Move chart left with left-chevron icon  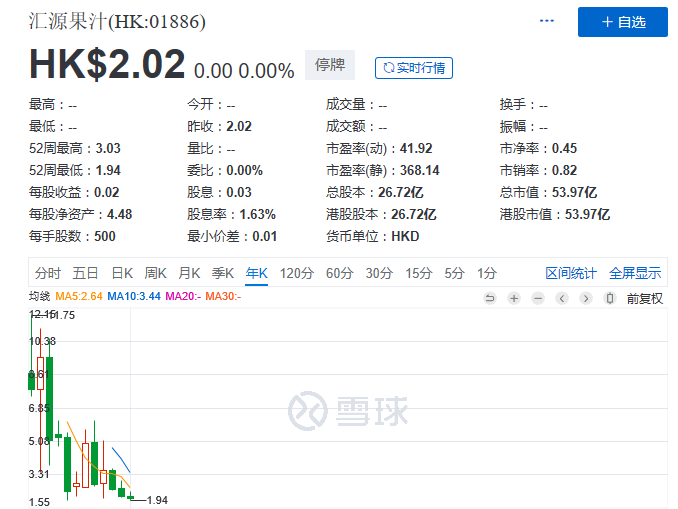[562, 298]
